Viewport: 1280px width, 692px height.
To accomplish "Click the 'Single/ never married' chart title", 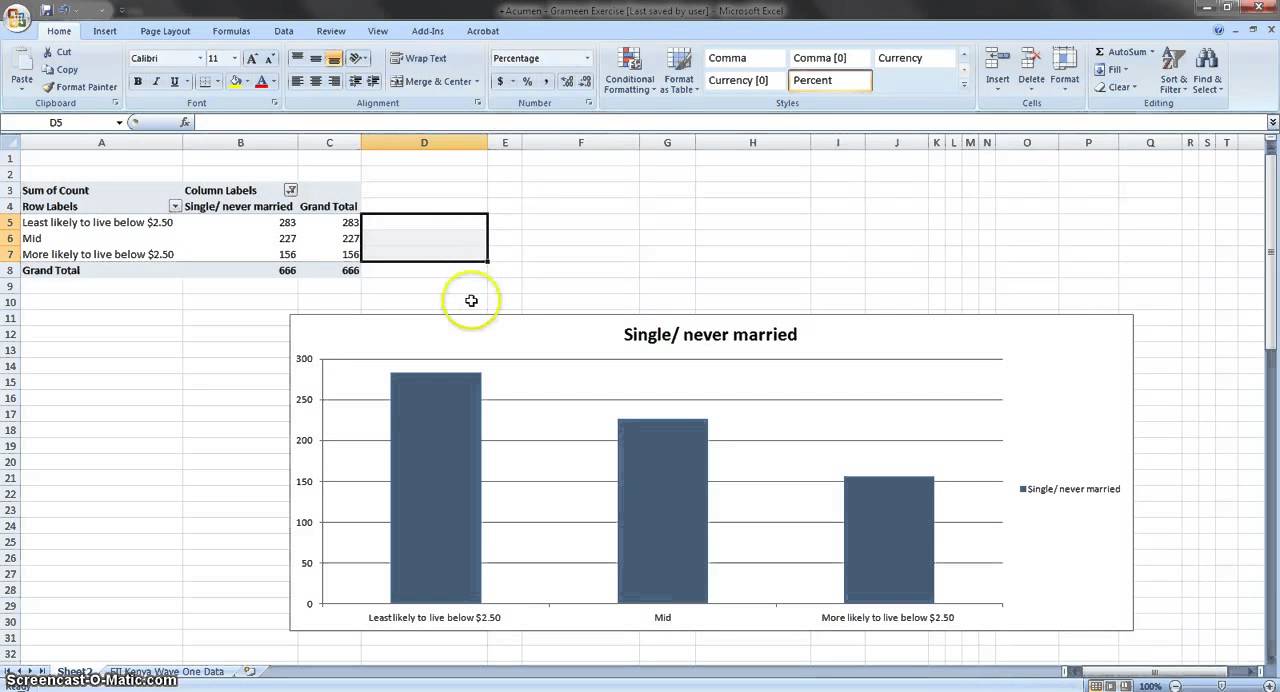I will [x=710, y=335].
